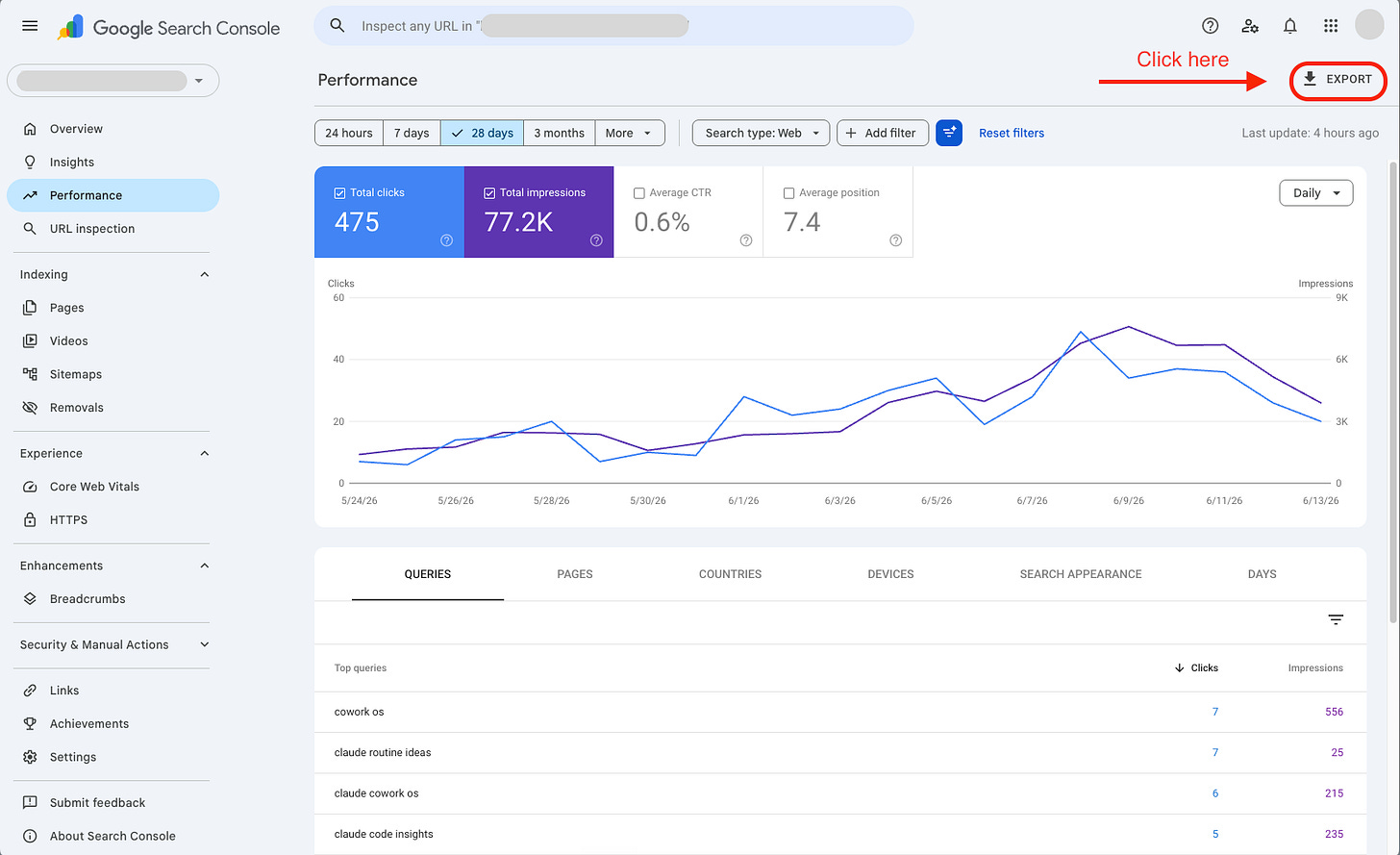Collapse the Indexing section
Viewport: 1400px width, 855px height.
click(204, 275)
